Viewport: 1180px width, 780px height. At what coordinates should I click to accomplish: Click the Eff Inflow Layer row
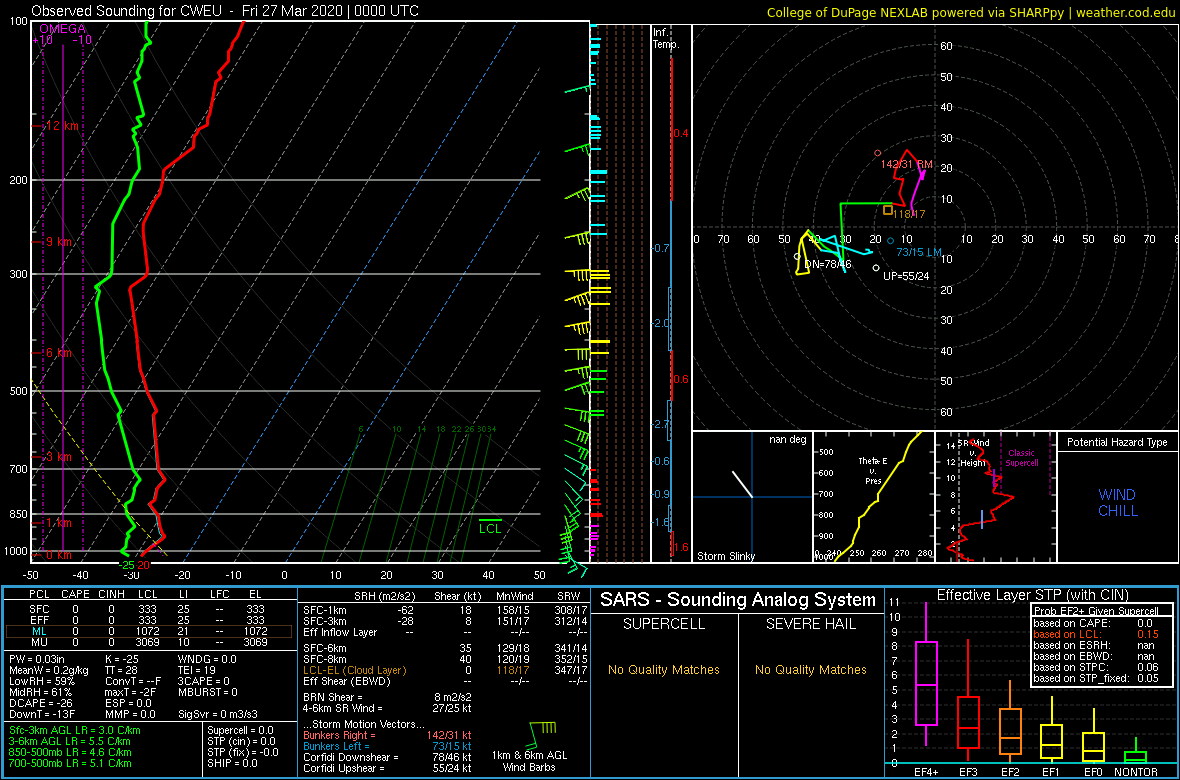(x=446, y=631)
